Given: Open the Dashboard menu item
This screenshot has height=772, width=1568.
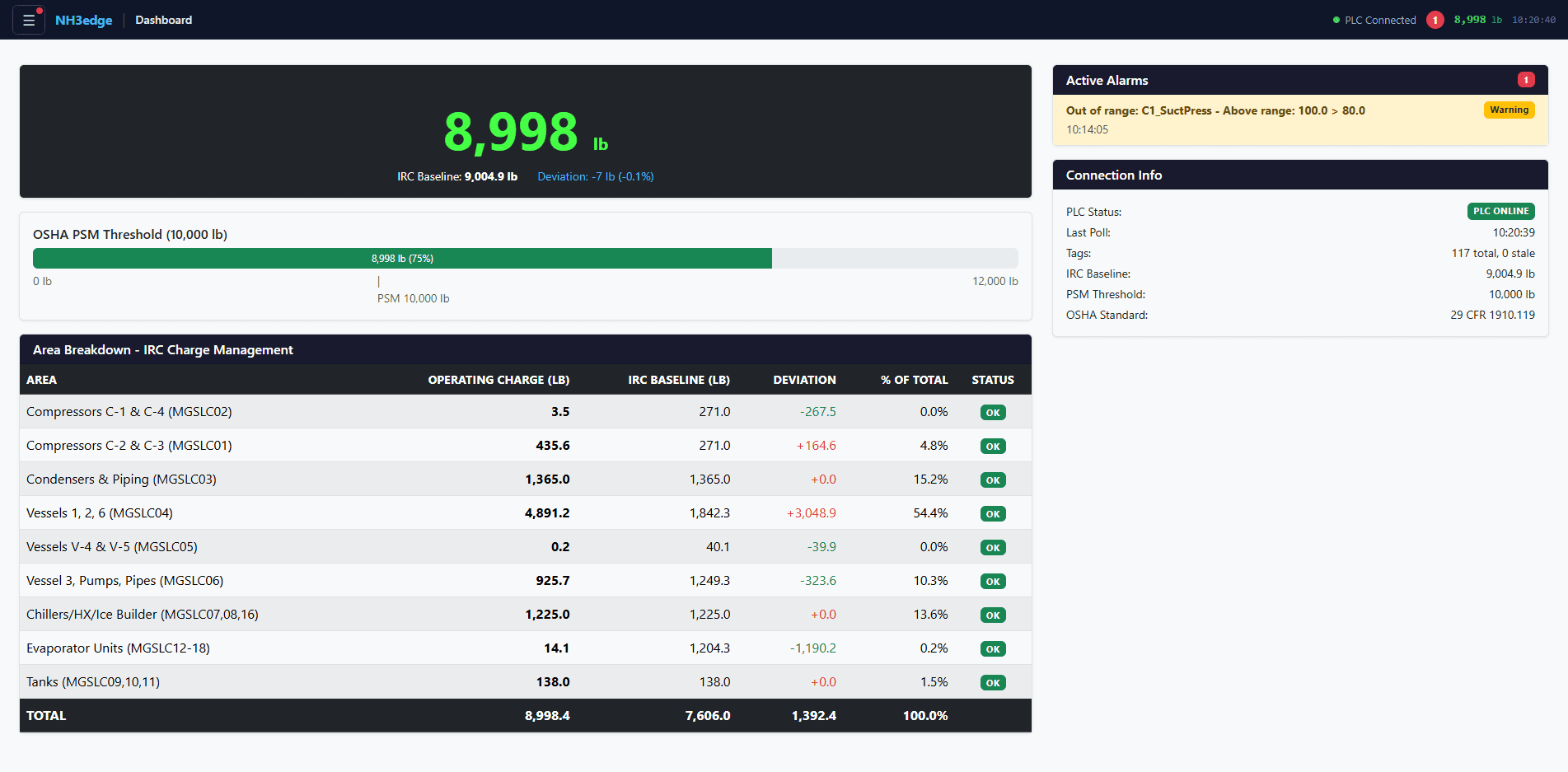Looking at the screenshot, I should pos(162,19).
